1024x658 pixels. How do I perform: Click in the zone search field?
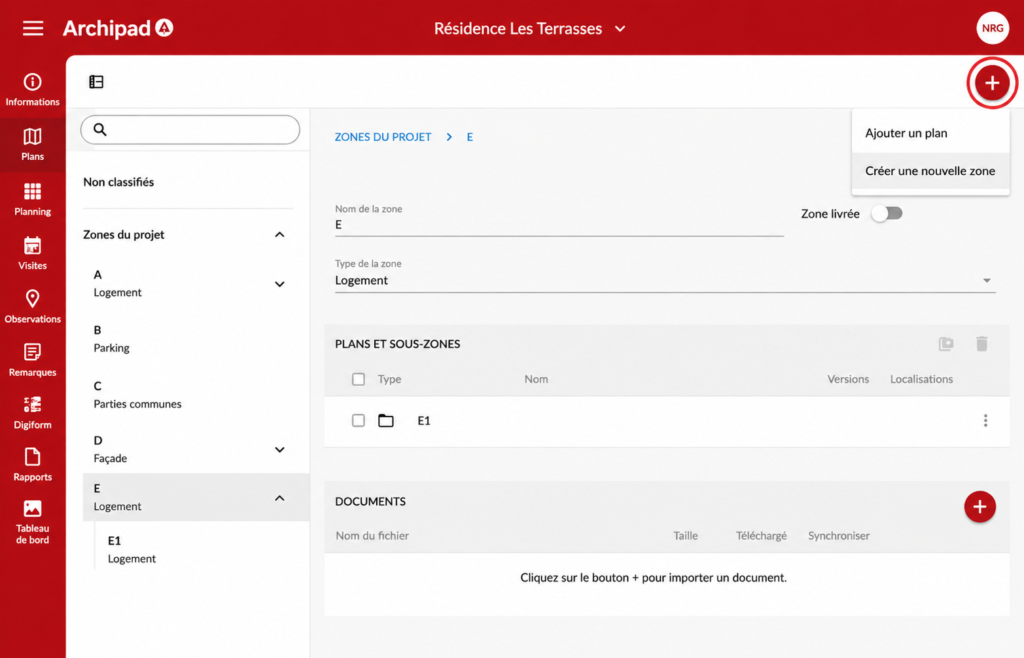[x=190, y=130]
